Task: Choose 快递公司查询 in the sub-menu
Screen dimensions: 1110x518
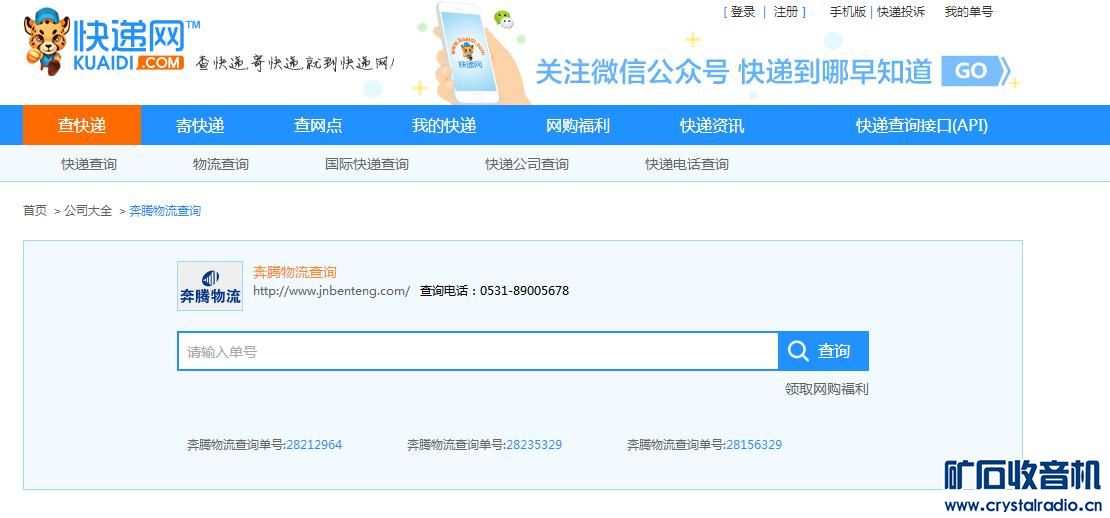Action: click(x=527, y=164)
